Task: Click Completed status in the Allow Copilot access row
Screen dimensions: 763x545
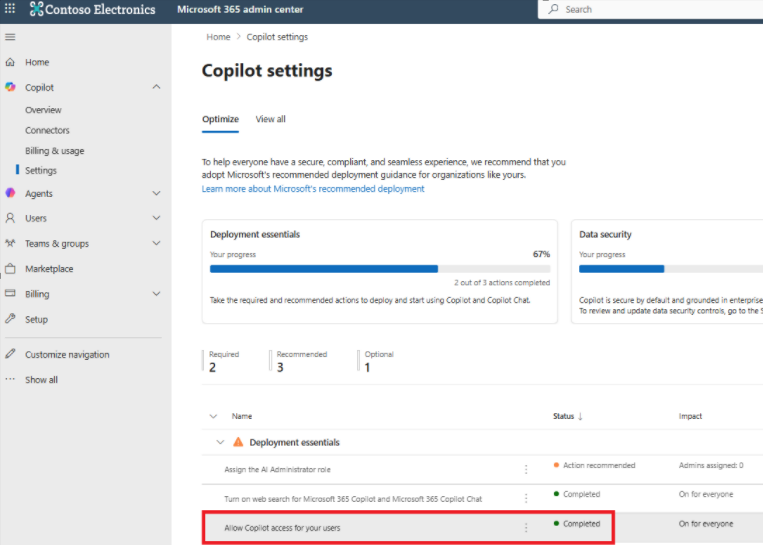Action: (577, 524)
